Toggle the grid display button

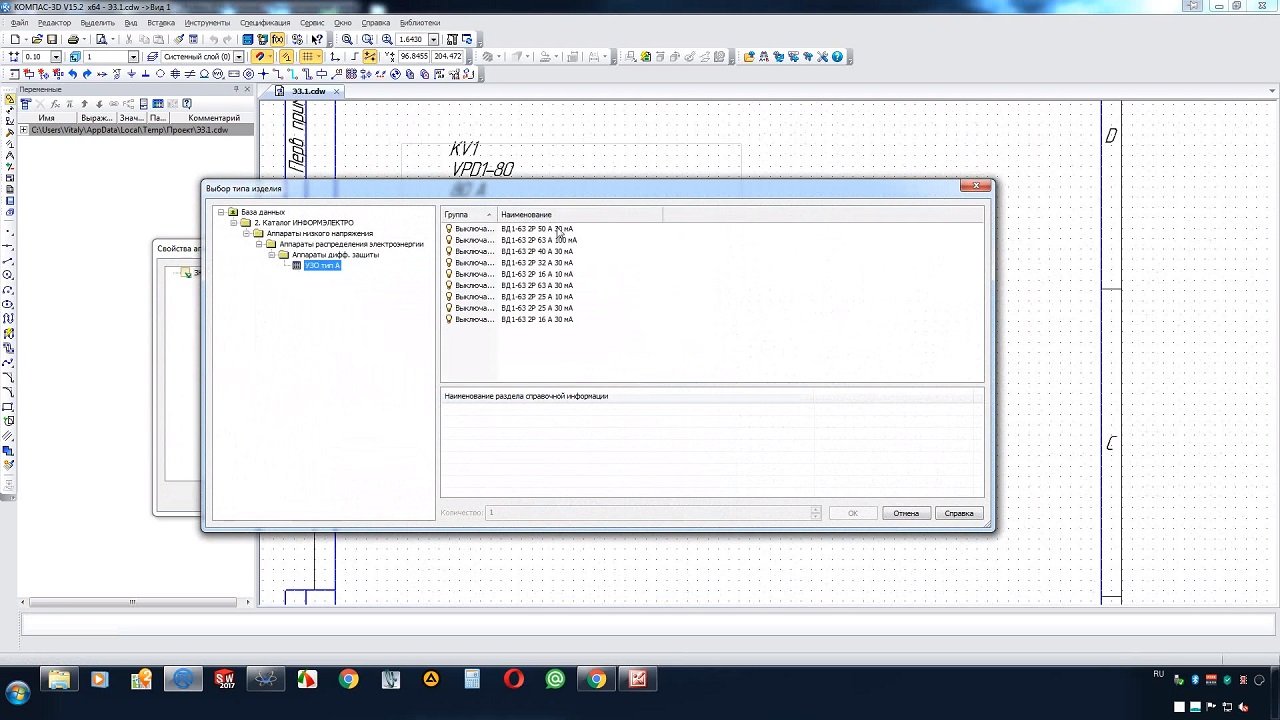click(x=308, y=57)
